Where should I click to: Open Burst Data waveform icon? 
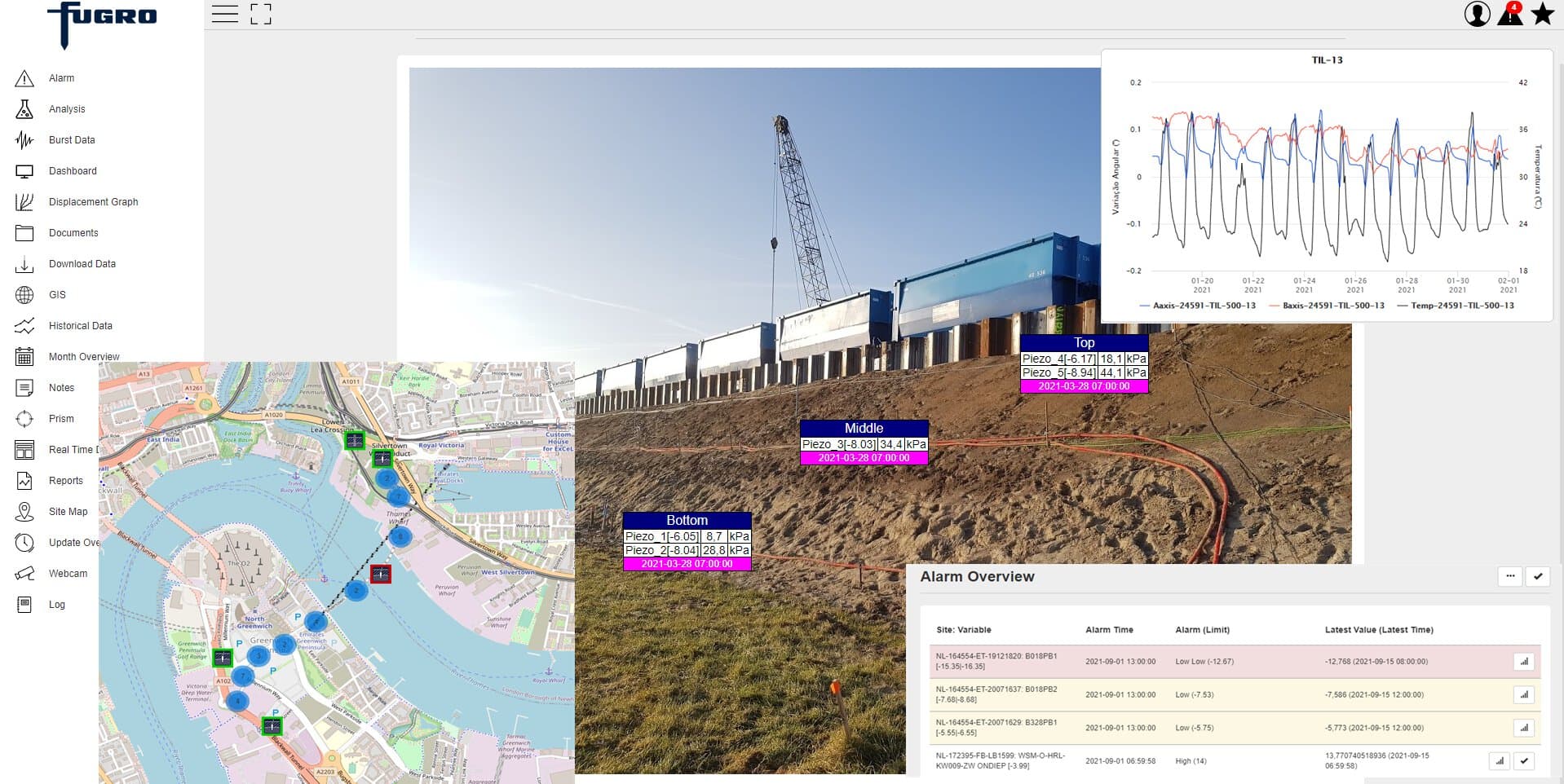(x=24, y=140)
